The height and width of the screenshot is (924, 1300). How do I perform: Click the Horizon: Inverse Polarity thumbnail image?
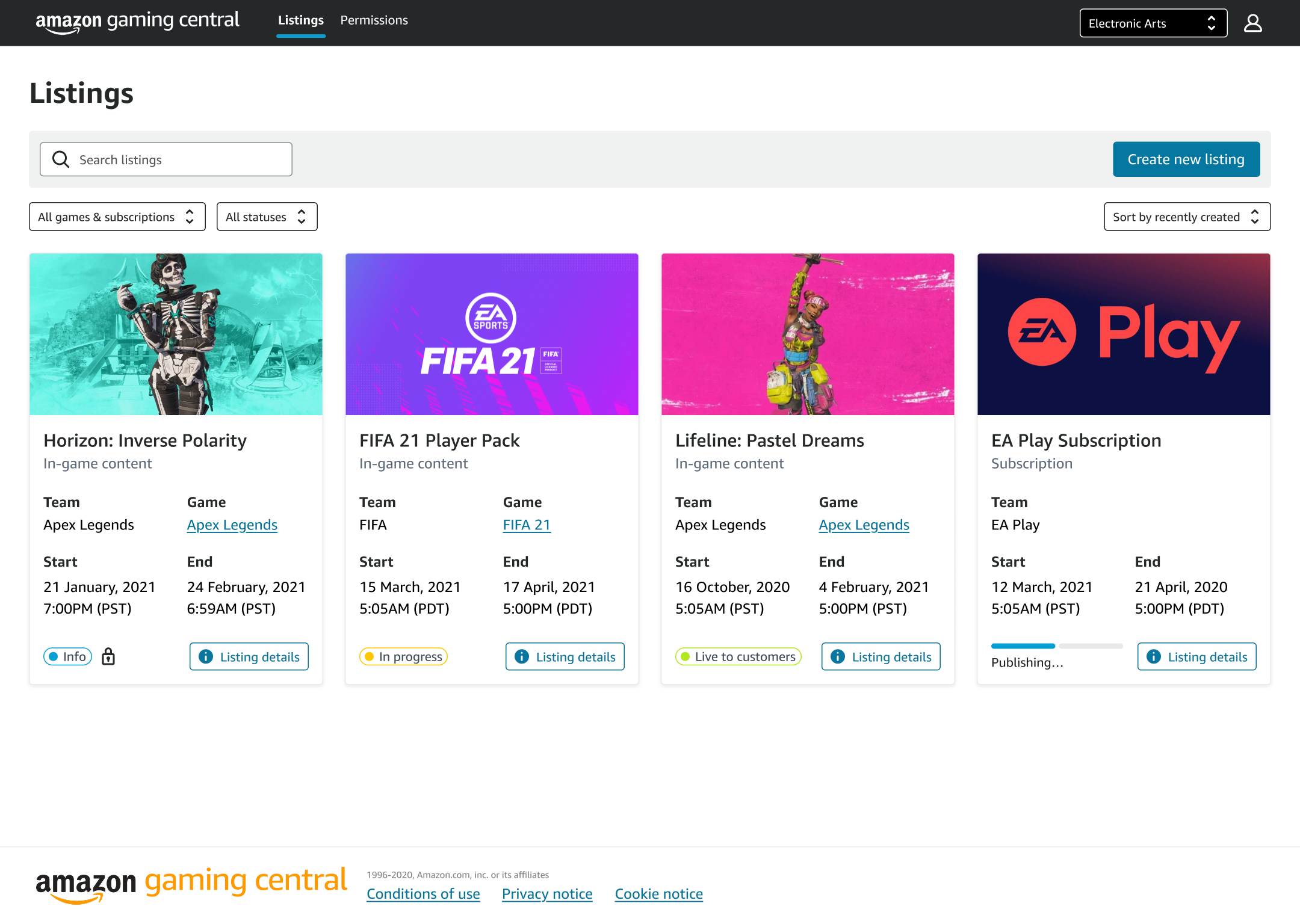[x=176, y=334]
